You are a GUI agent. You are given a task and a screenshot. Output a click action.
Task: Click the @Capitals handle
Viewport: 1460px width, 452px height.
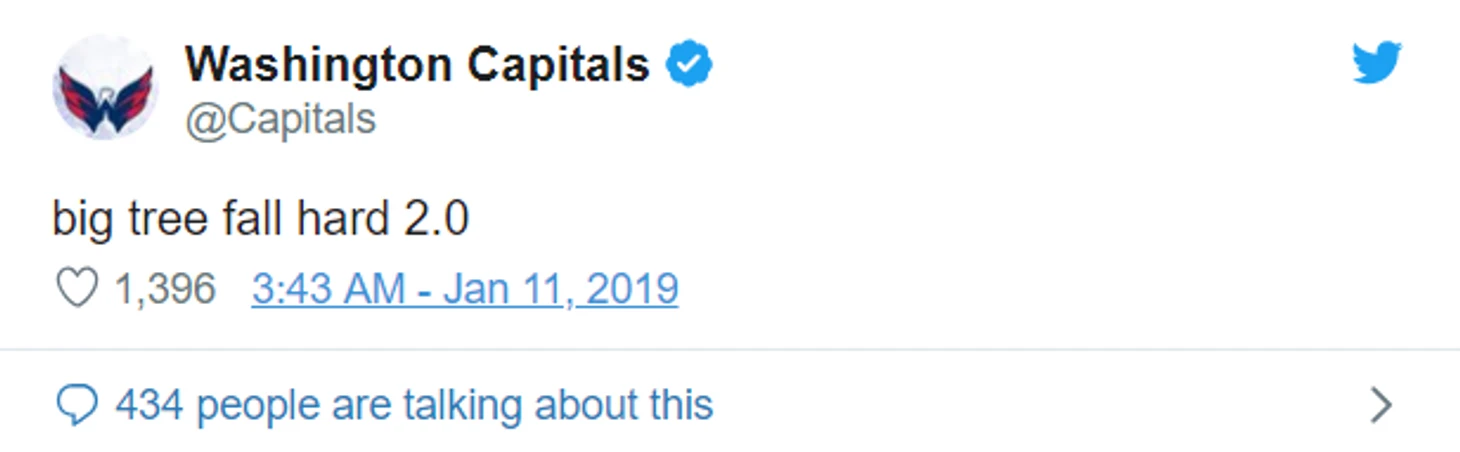tap(280, 119)
